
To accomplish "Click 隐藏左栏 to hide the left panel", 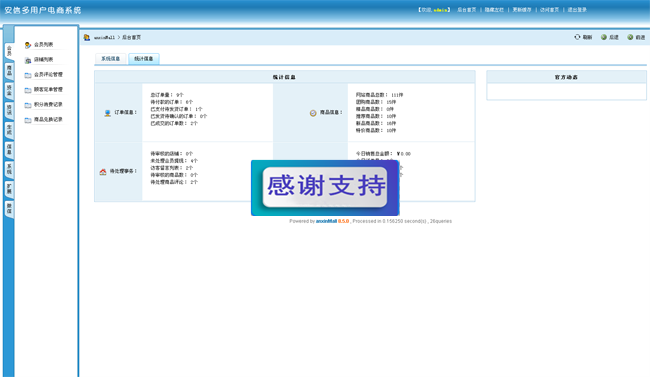I will click(x=494, y=10).
